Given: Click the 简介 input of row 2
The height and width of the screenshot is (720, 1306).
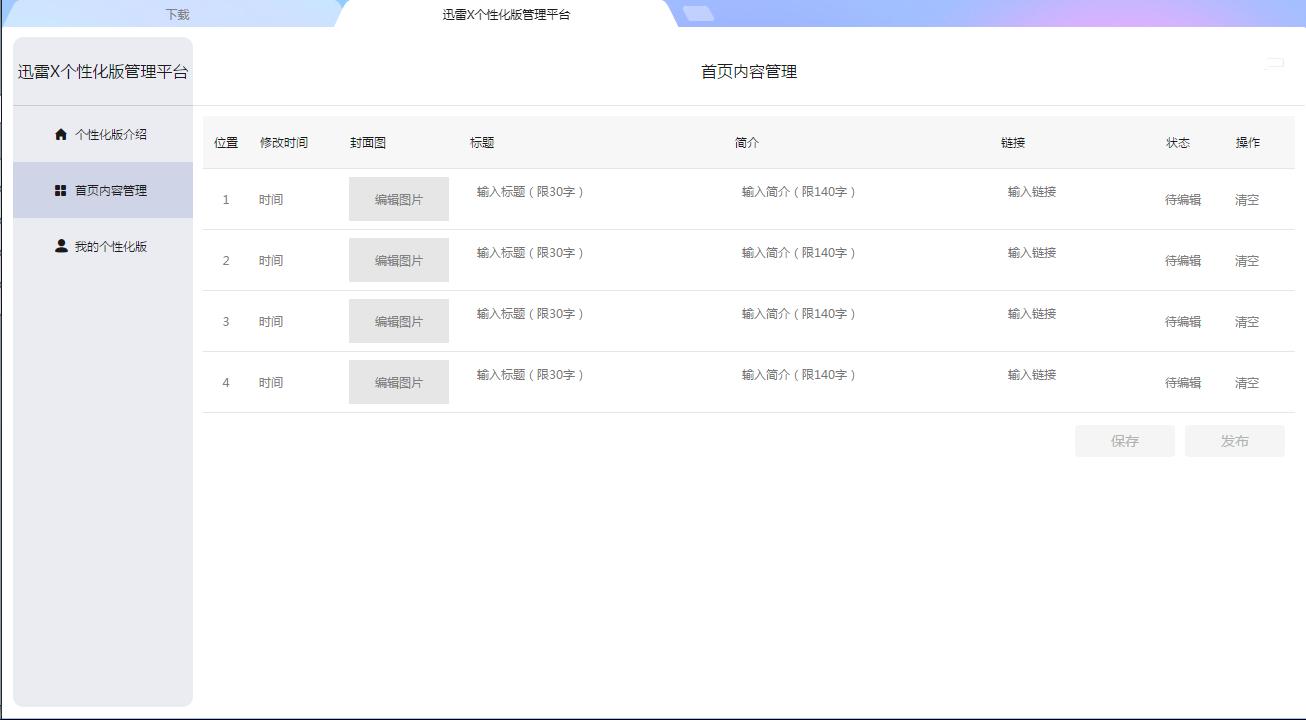Looking at the screenshot, I should pos(799,252).
